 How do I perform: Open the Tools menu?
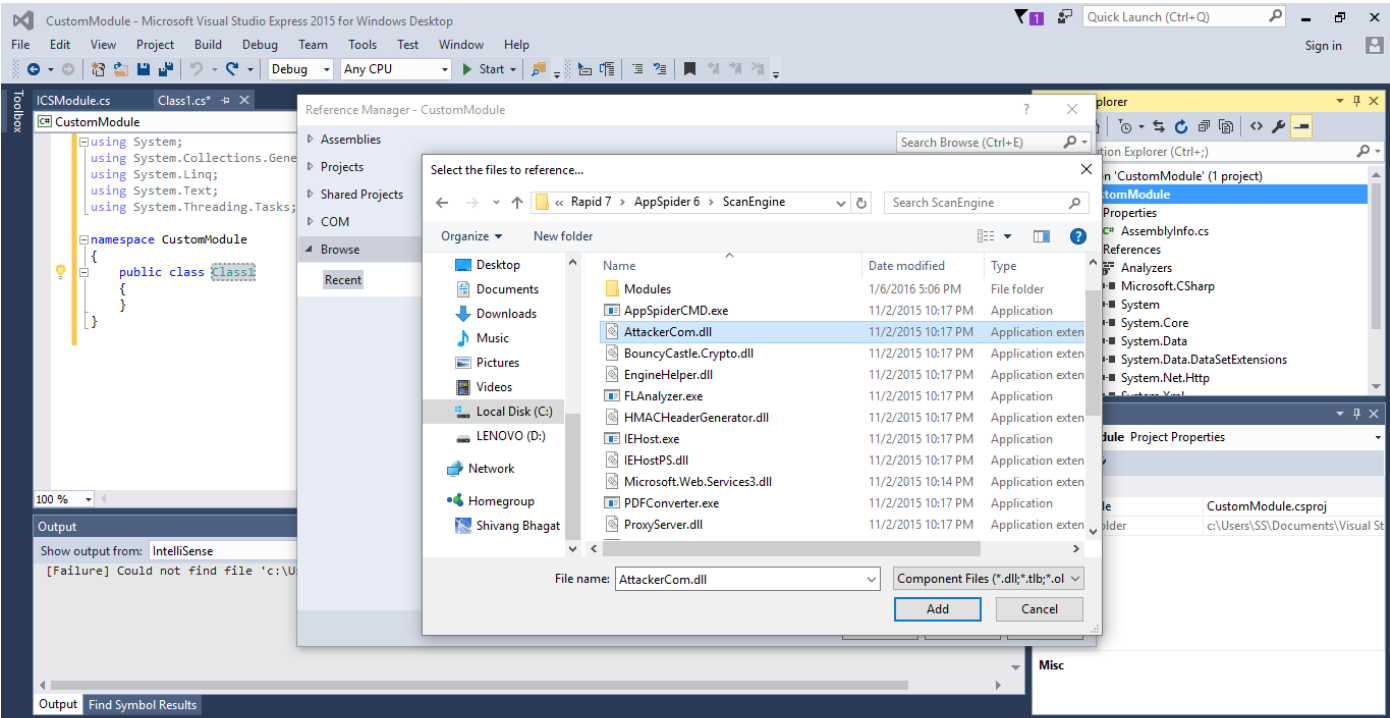363,44
